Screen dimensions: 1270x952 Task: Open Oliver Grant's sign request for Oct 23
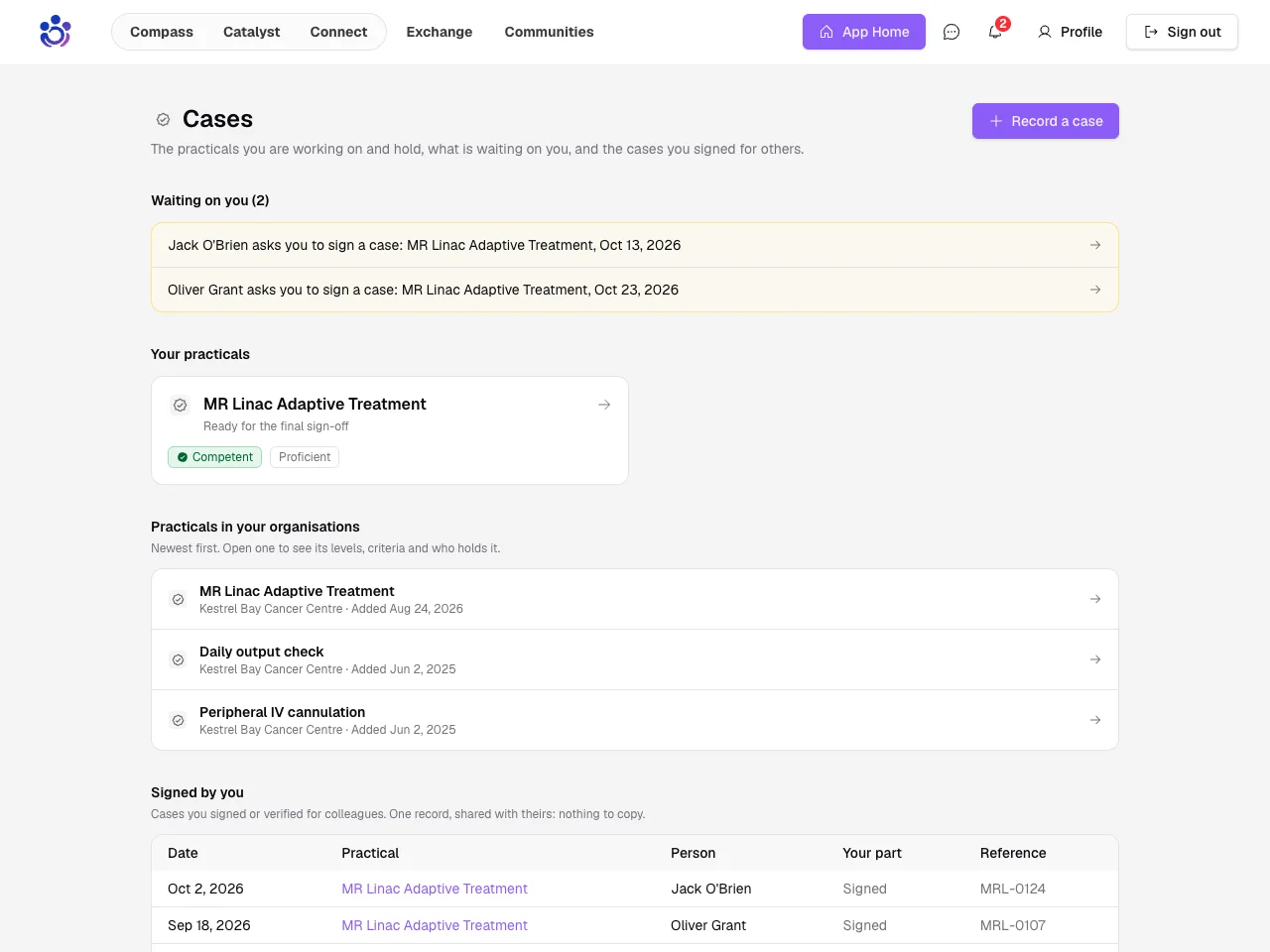click(x=635, y=290)
